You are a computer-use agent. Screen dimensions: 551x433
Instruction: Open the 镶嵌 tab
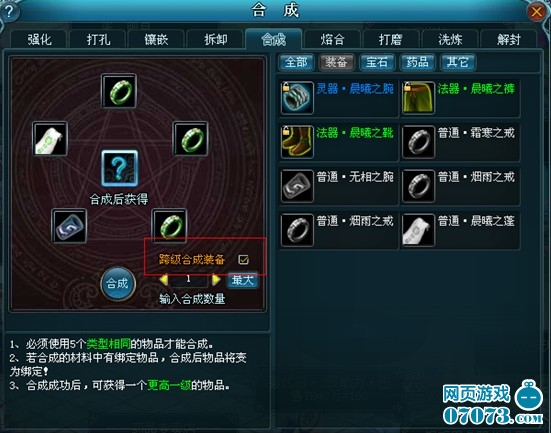(156, 39)
